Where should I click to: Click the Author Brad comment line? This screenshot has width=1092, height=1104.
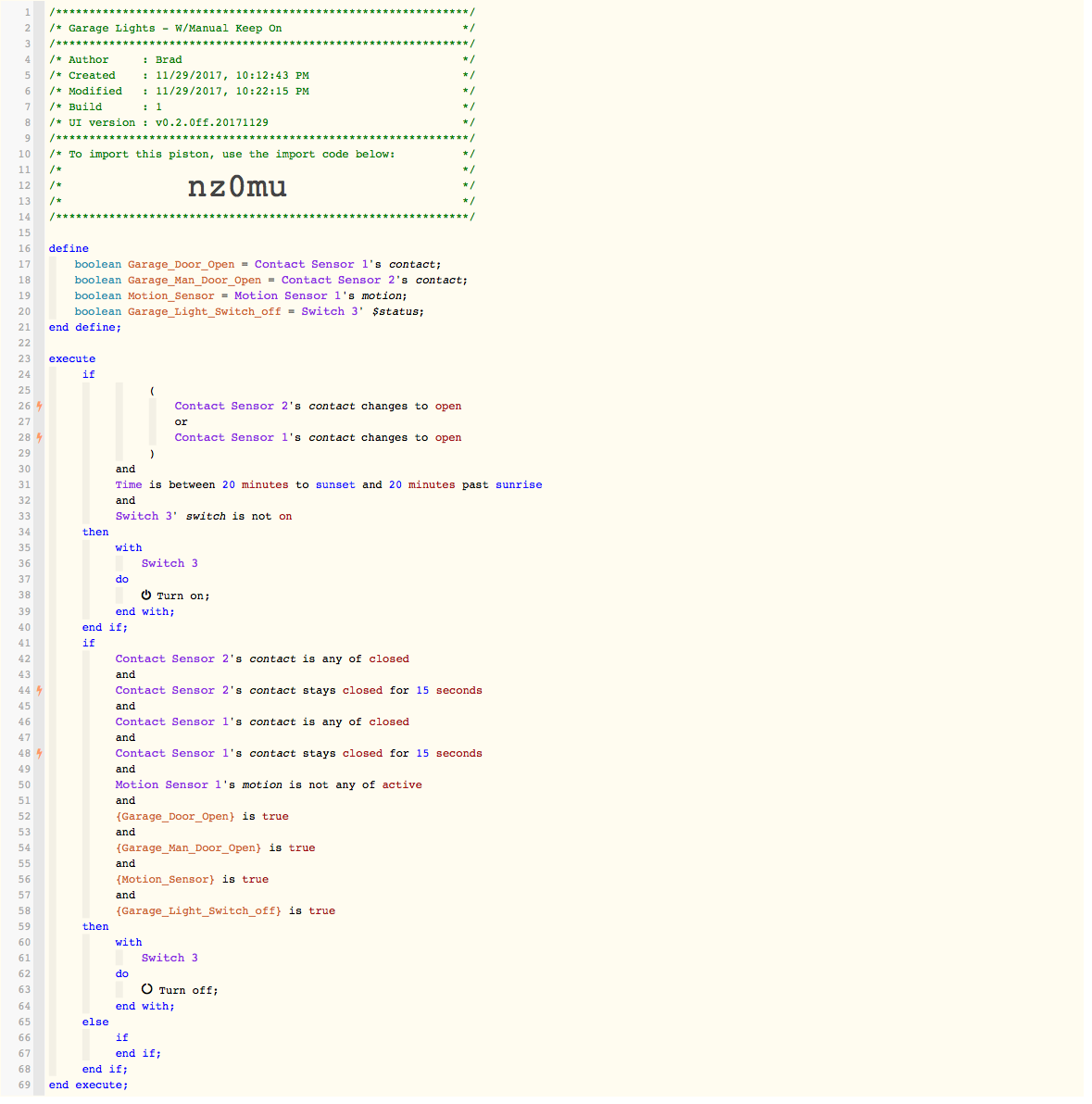(x=262, y=60)
